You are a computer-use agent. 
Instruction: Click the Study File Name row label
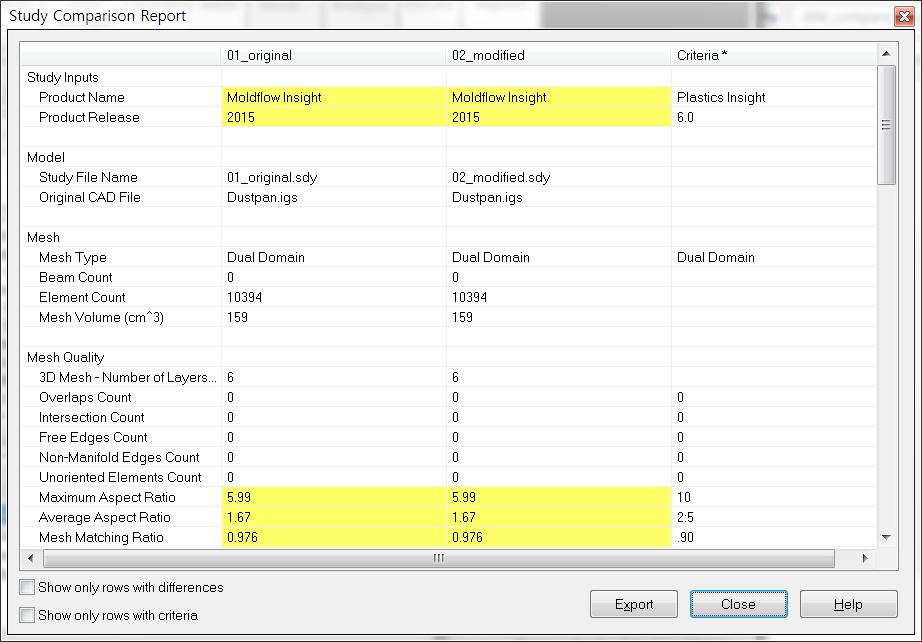88,178
